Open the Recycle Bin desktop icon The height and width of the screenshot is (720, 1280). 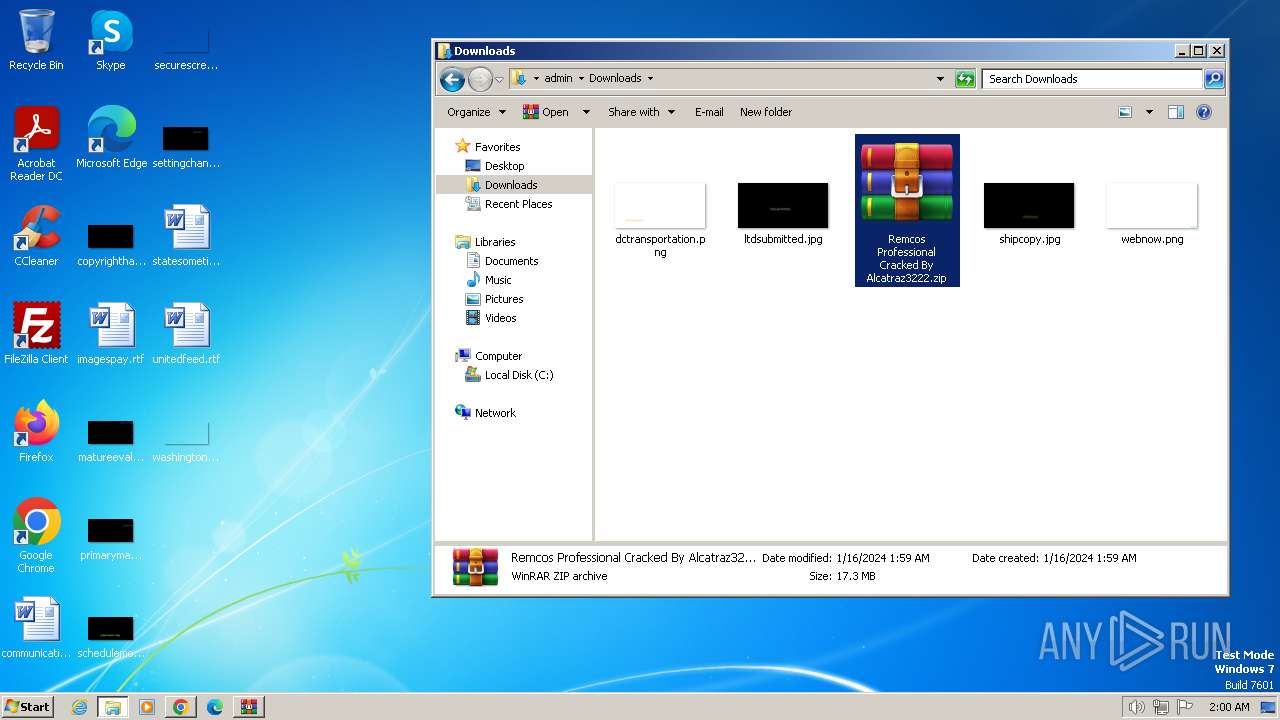click(36, 40)
